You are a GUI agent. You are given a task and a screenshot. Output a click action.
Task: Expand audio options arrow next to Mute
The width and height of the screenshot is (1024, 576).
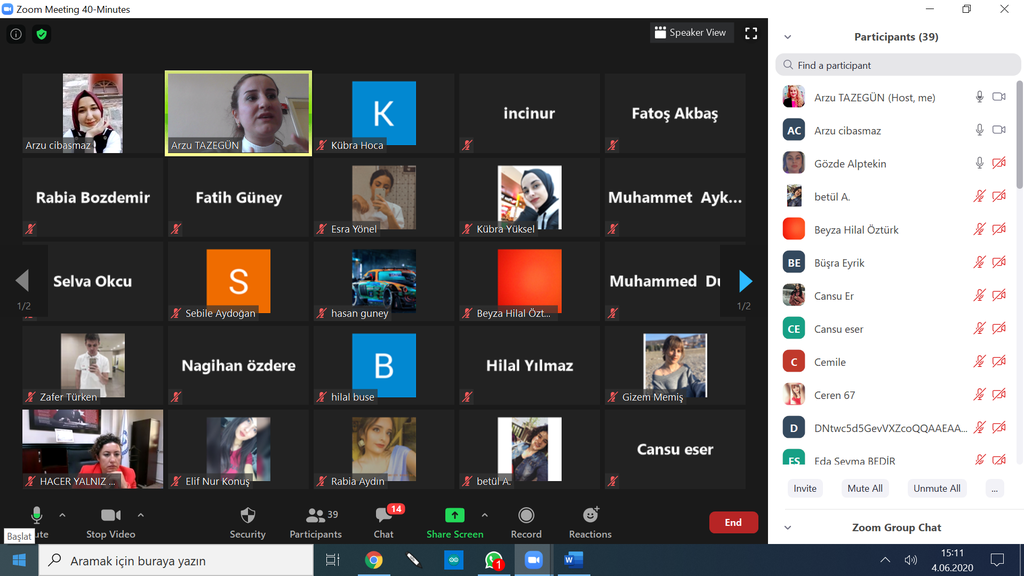(x=62, y=516)
